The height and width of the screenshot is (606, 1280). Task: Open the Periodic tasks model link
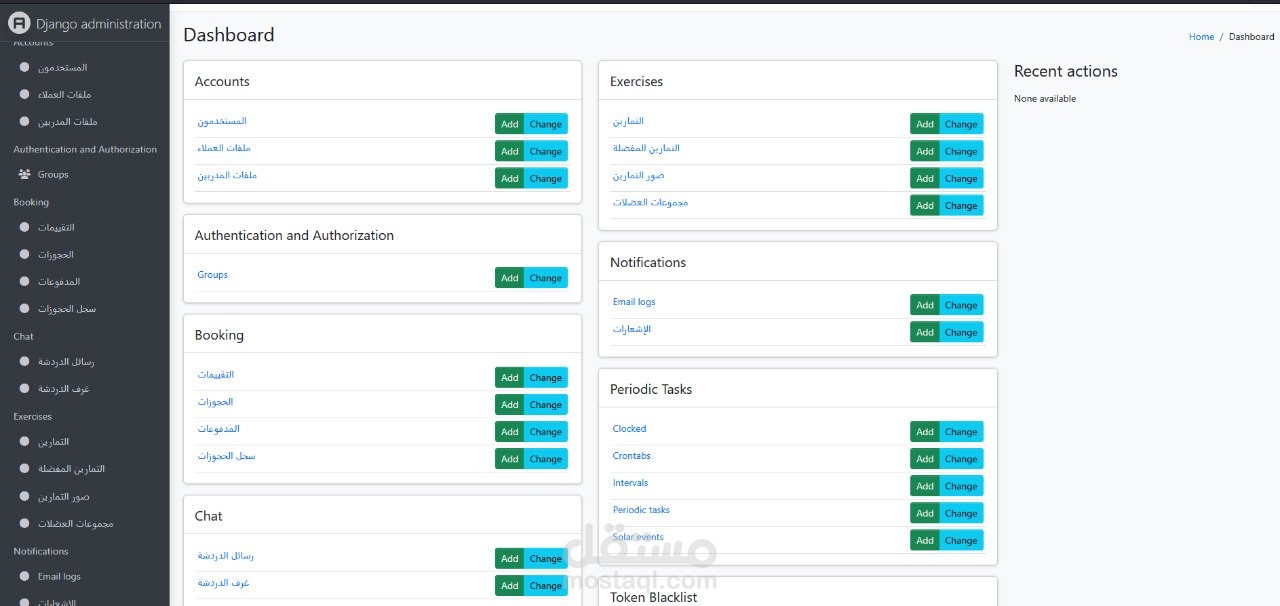coord(641,510)
